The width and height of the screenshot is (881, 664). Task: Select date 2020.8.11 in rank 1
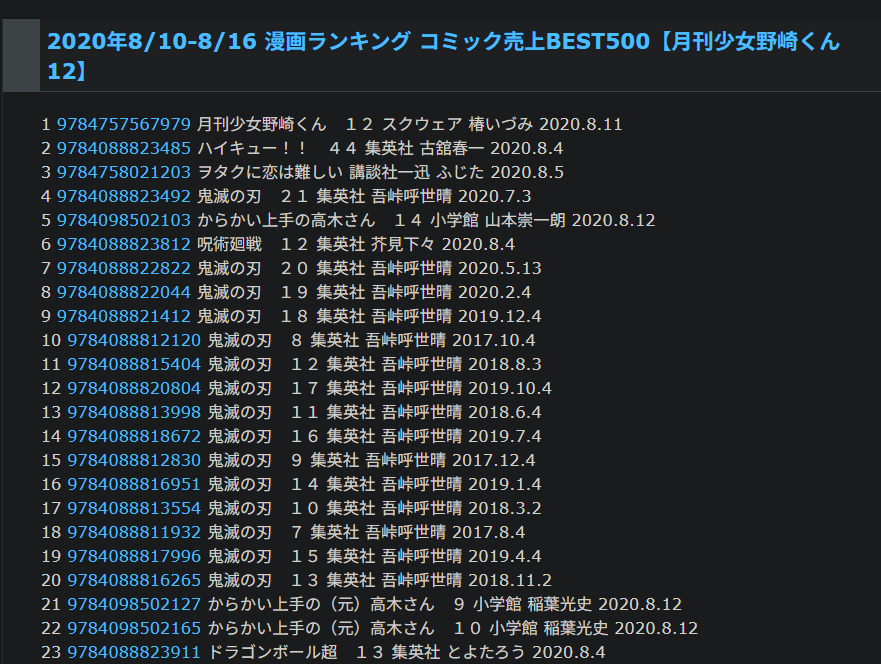(x=581, y=124)
